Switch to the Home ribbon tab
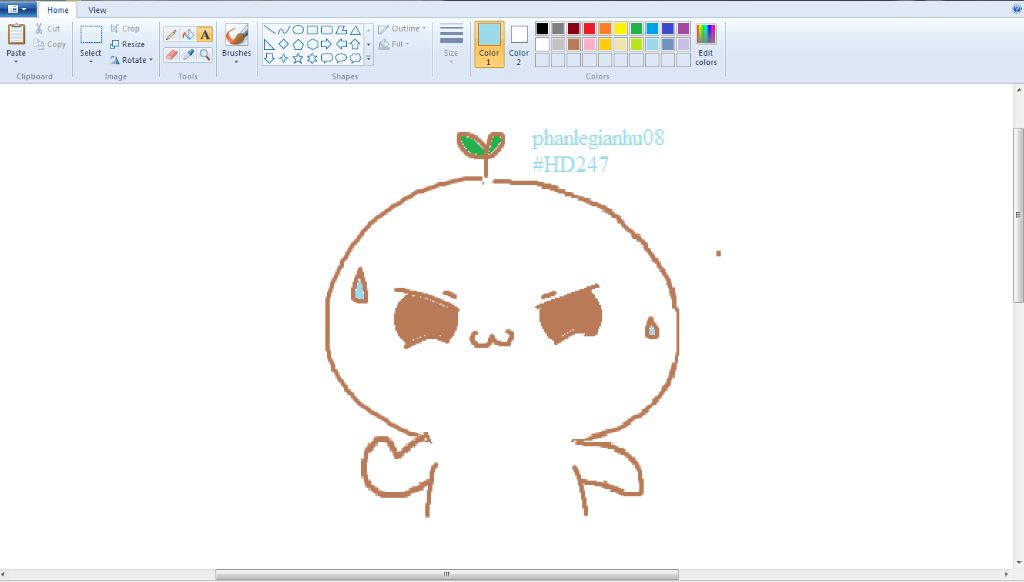Viewport: 1024px width, 582px height. coord(57,10)
